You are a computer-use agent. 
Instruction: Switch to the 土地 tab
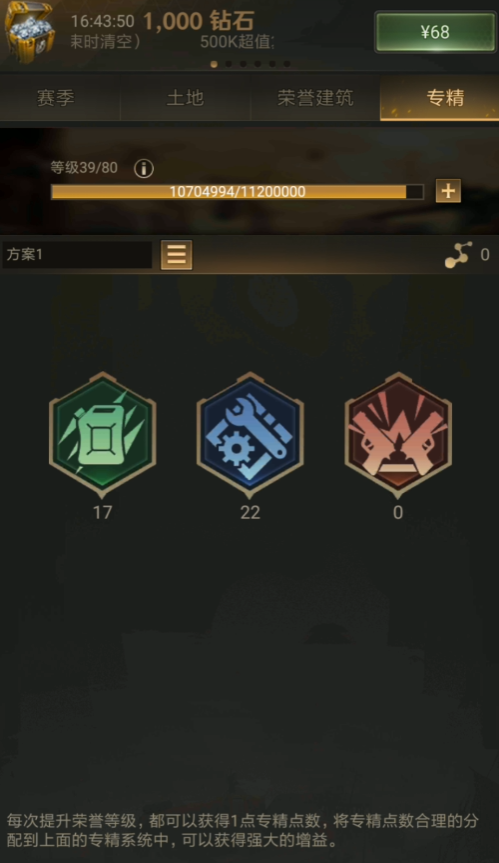185,98
